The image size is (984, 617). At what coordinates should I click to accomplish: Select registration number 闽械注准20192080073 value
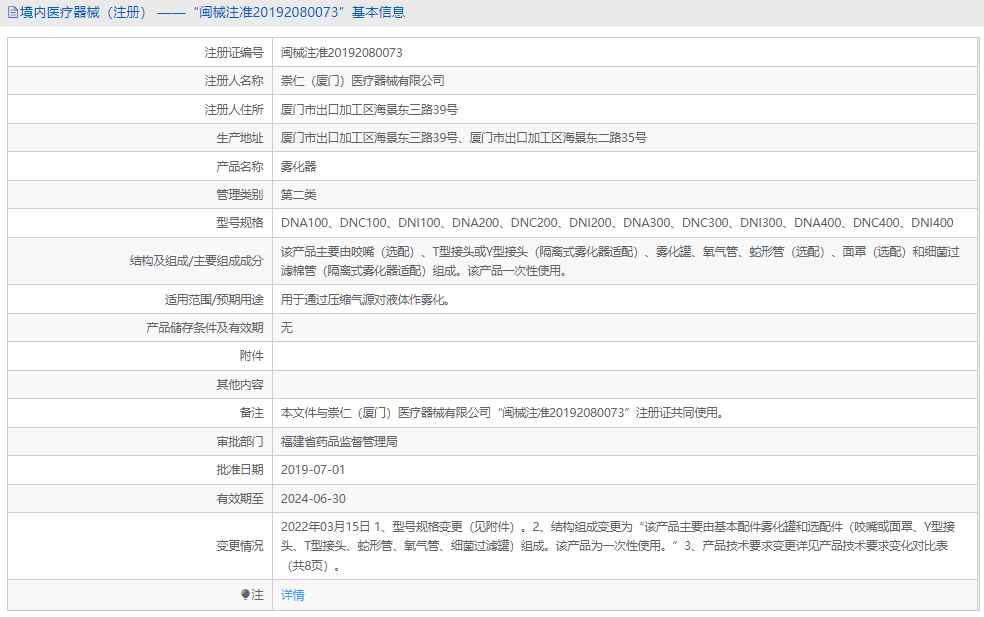tap(341, 53)
